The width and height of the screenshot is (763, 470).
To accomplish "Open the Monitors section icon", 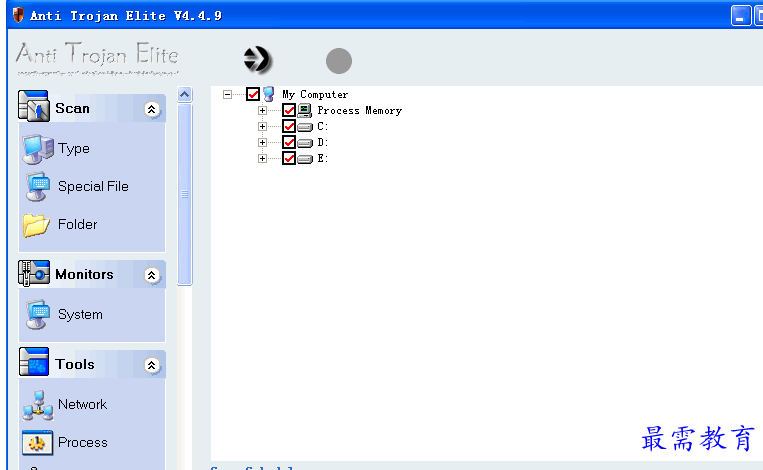I will [34, 273].
